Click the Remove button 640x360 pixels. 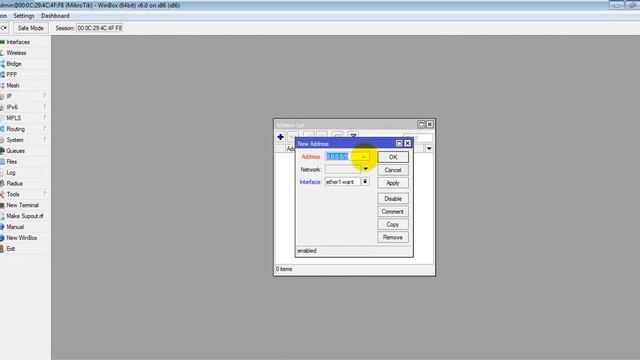click(393, 237)
